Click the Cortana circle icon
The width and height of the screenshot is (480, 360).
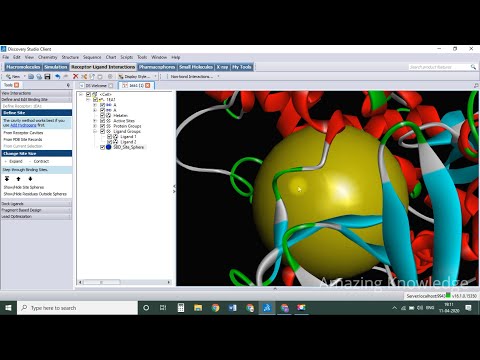146,308
